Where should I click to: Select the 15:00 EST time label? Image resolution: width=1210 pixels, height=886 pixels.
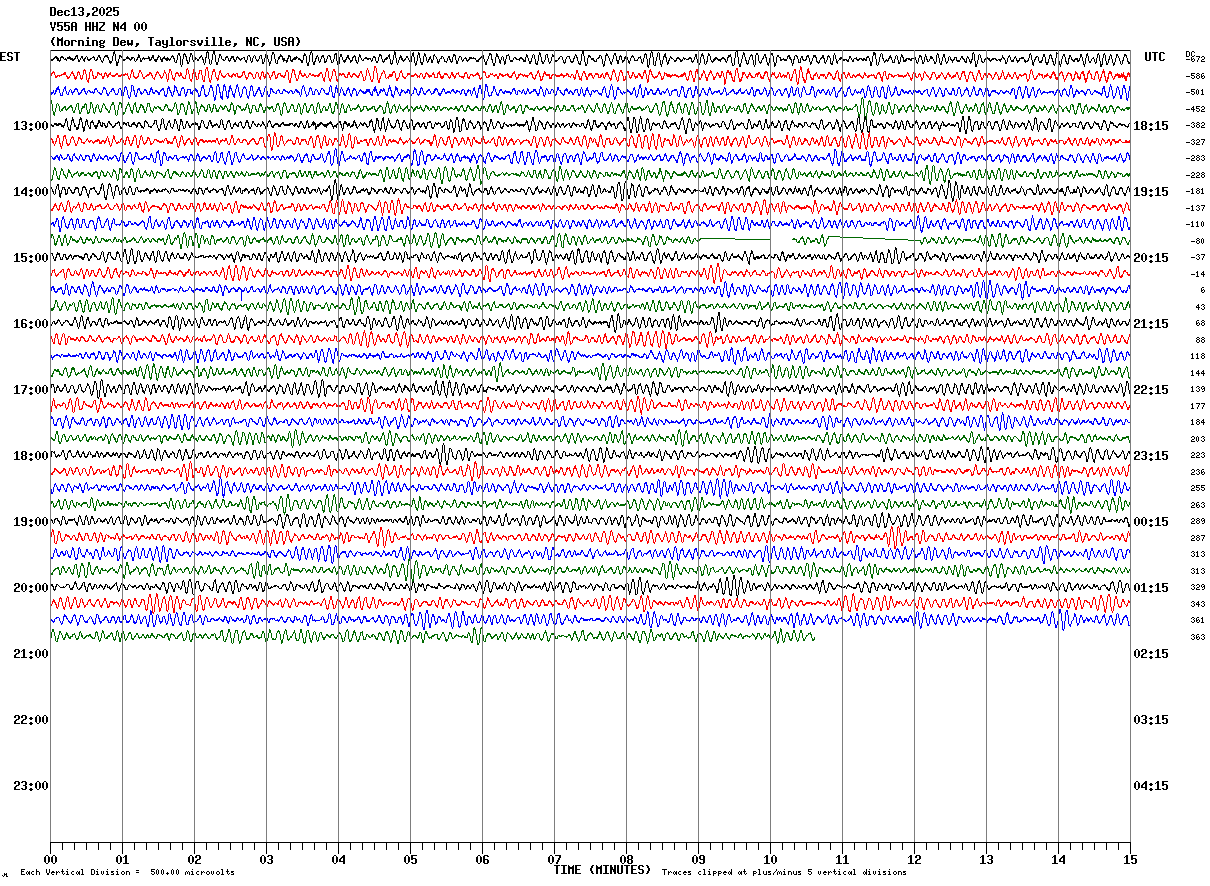pyautogui.click(x=31, y=258)
